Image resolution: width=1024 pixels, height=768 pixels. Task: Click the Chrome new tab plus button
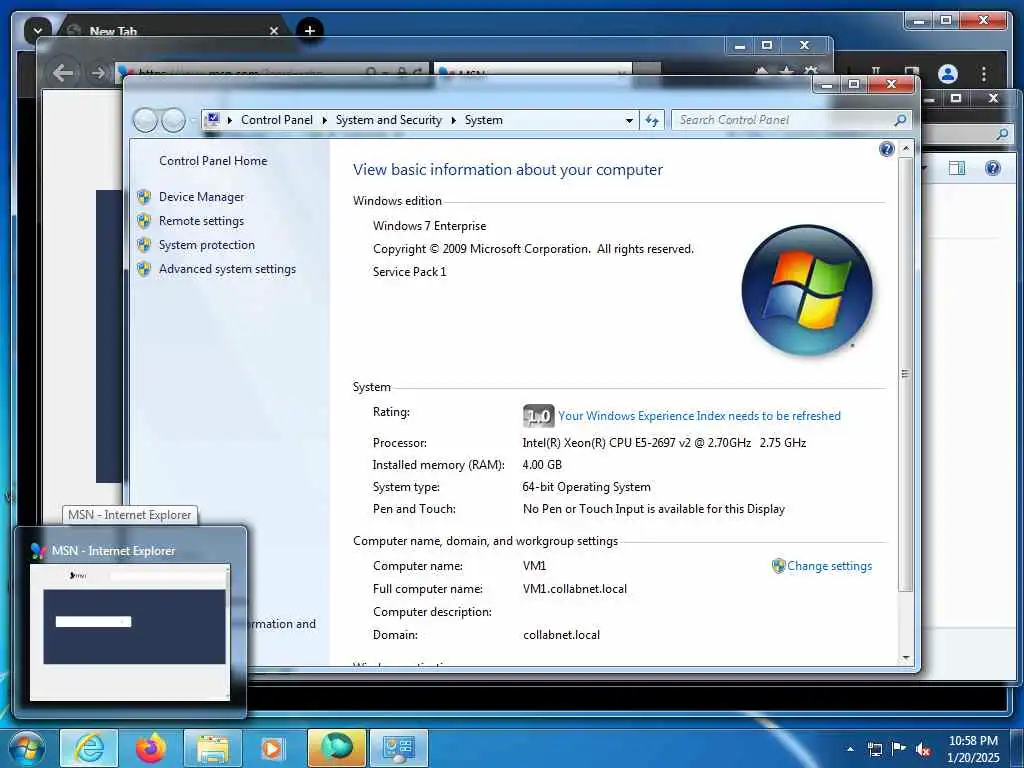pos(310,30)
